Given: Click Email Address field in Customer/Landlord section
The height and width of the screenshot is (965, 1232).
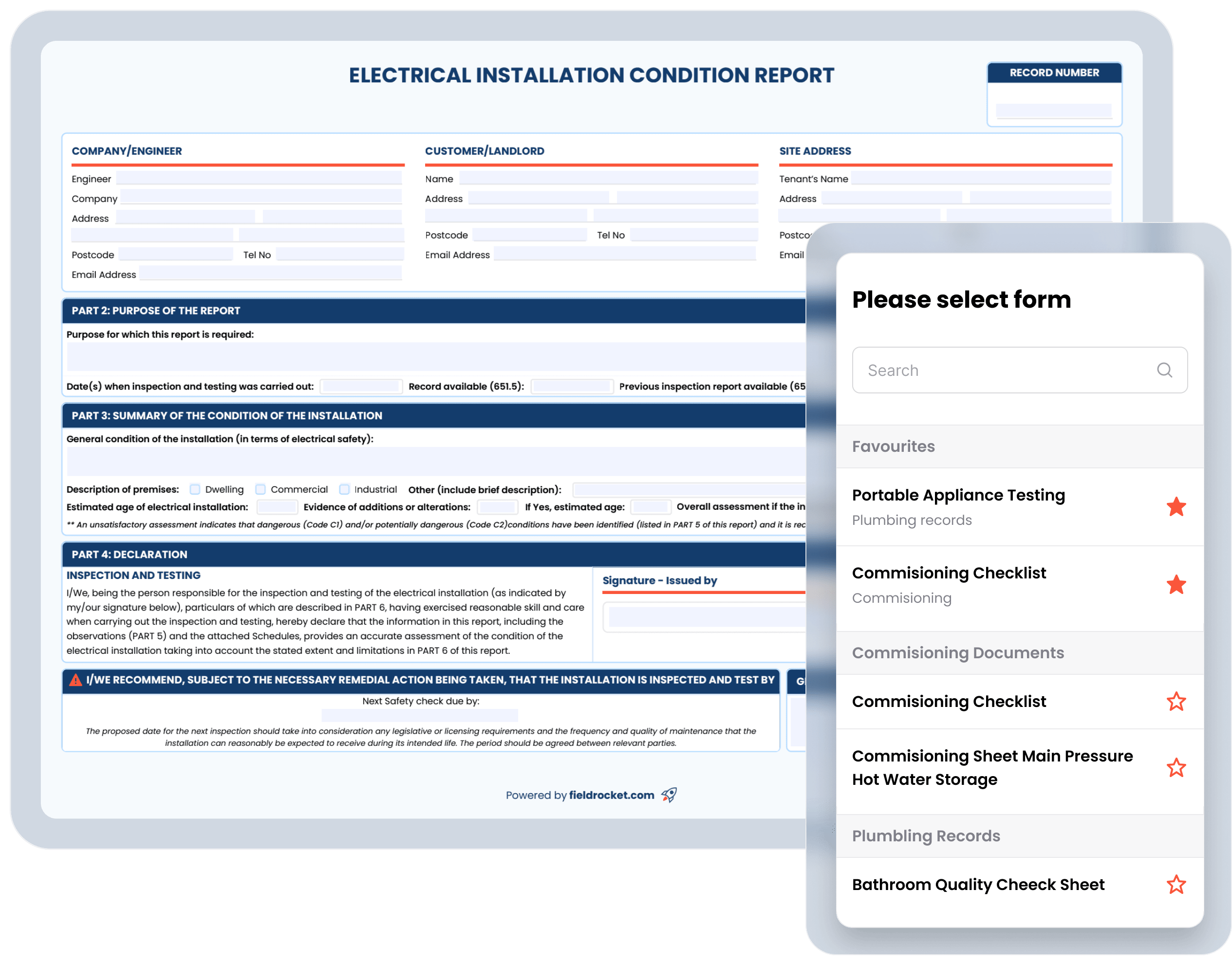Looking at the screenshot, I should tap(625, 254).
